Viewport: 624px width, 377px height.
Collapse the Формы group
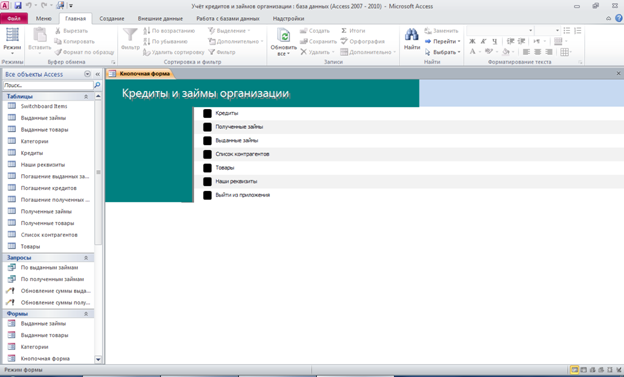click(x=86, y=314)
